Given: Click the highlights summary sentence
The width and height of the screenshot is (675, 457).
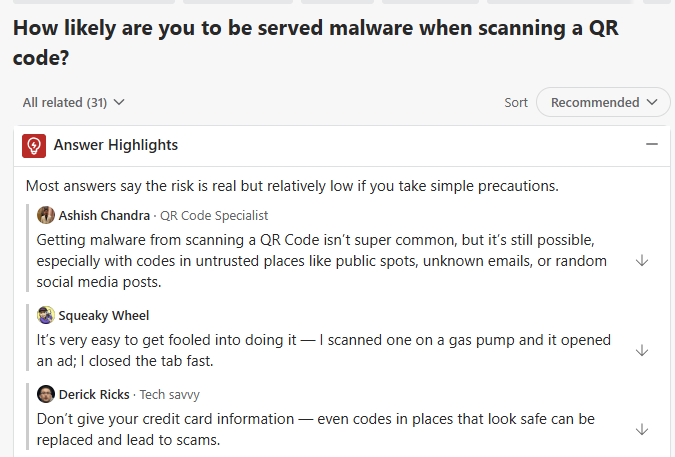Looking at the screenshot, I should click(292, 185).
